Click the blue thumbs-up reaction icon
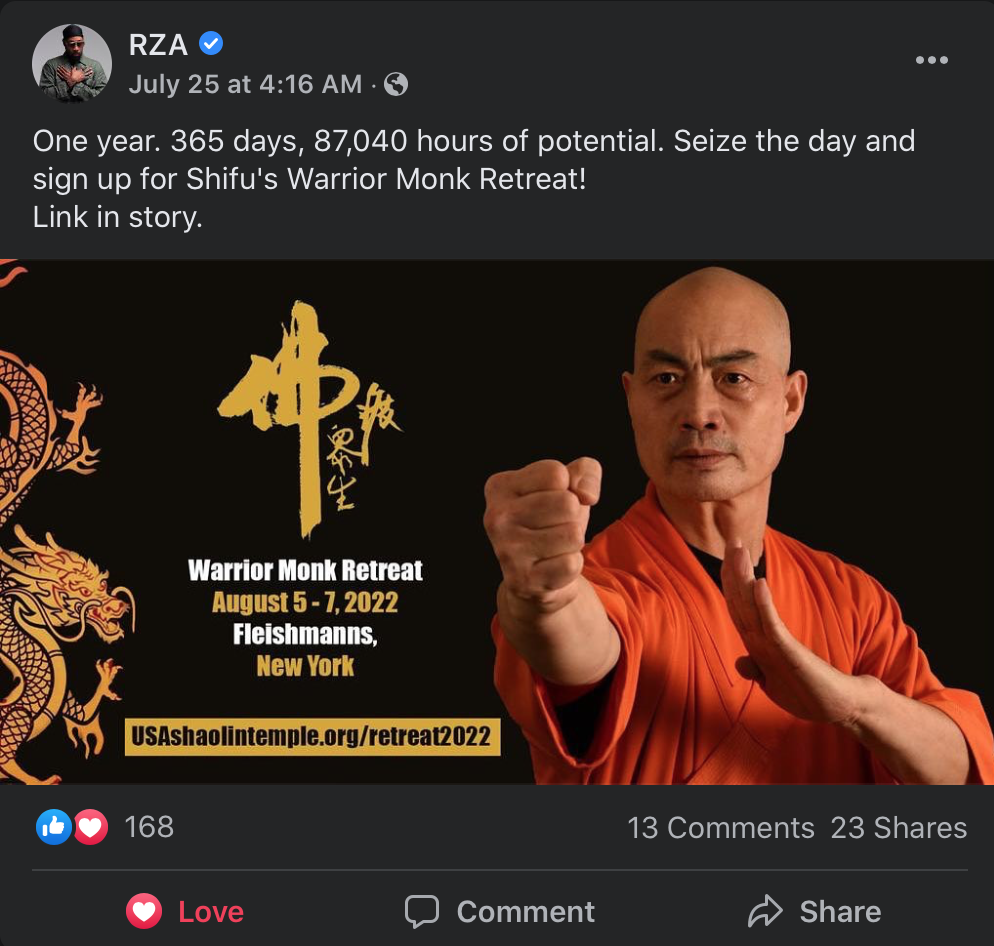The height and width of the screenshot is (946, 994). point(54,827)
